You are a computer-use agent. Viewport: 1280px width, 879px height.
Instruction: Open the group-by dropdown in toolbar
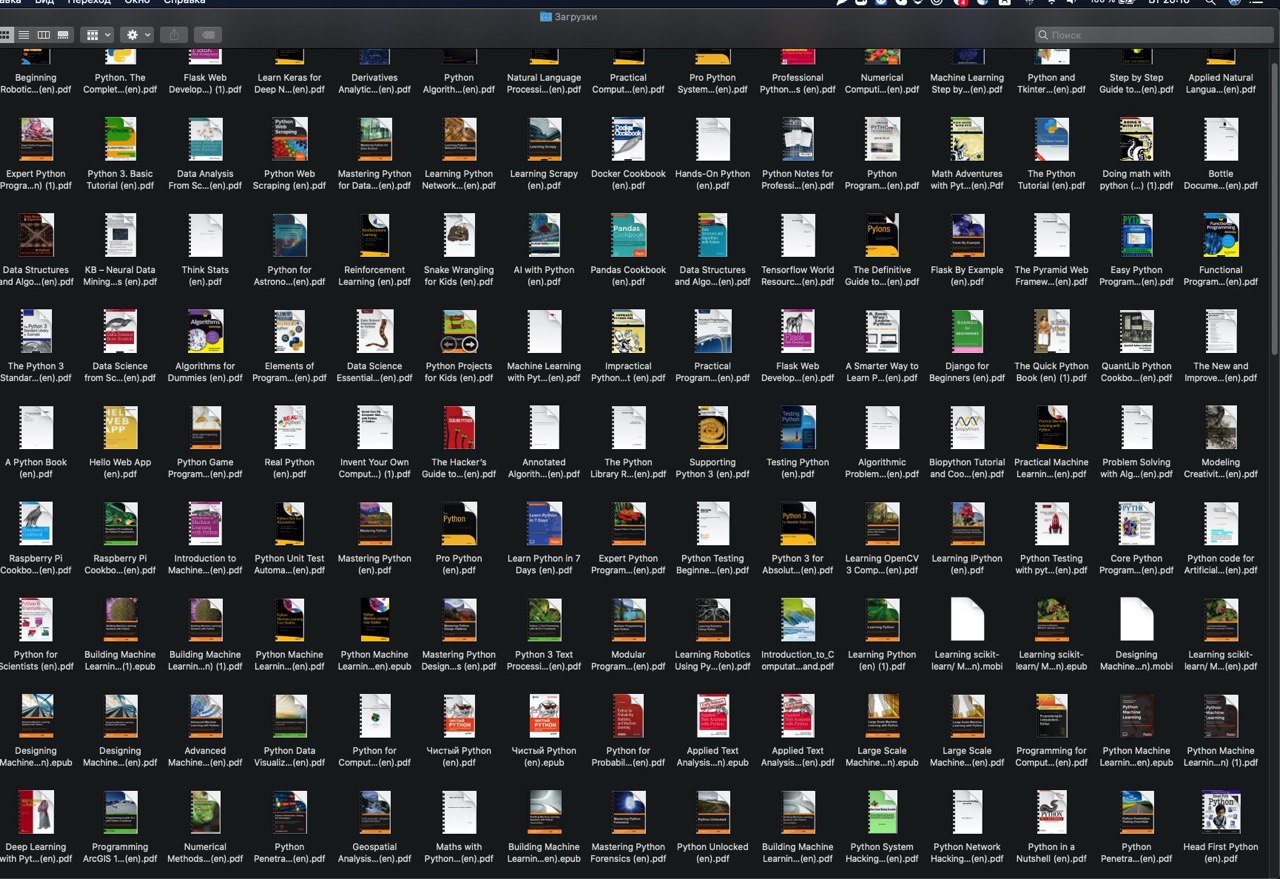pyautogui.click(x=97, y=35)
